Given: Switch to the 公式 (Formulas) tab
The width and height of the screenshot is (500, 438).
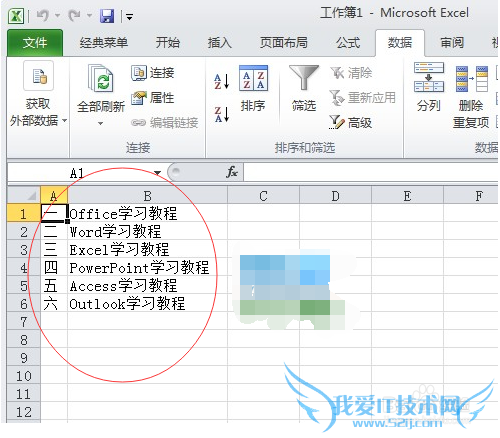Looking at the screenshot, I should (x=348, y=43).
